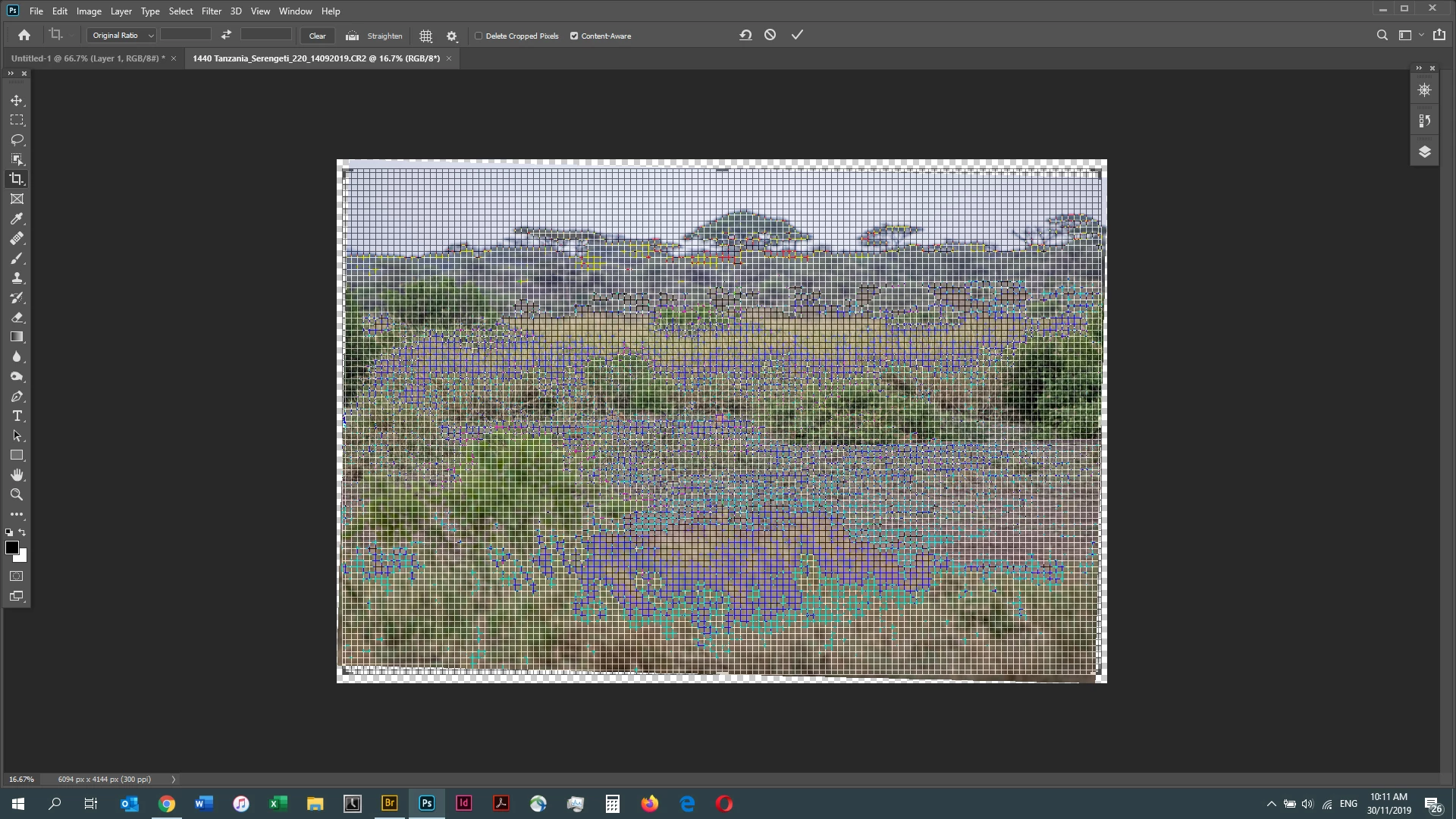Select the Horizontal Type tool
This screenshot has width=1456, height=819.
pyautogui.click(x=17, y=416)
